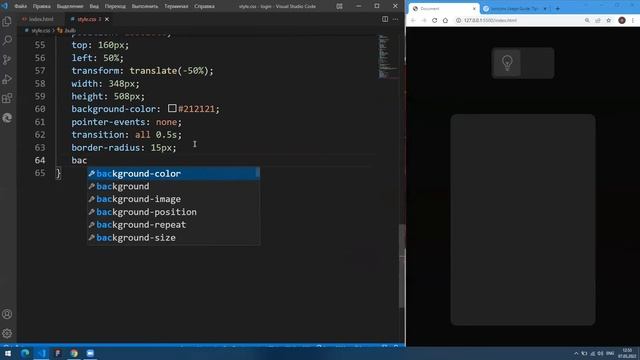Open Source Control view in activity bar
The width and height of the screenshot is (640, 360).
(7, 60)
